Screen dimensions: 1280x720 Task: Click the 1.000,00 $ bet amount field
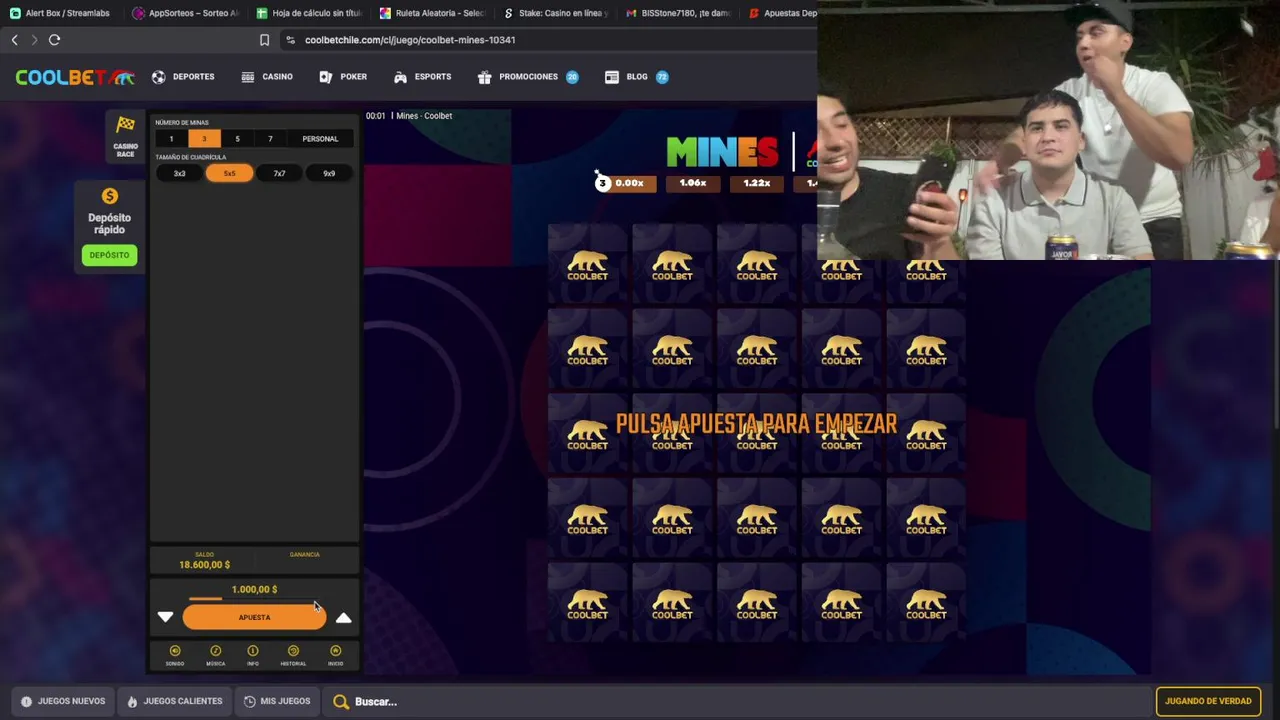[254, 590]
